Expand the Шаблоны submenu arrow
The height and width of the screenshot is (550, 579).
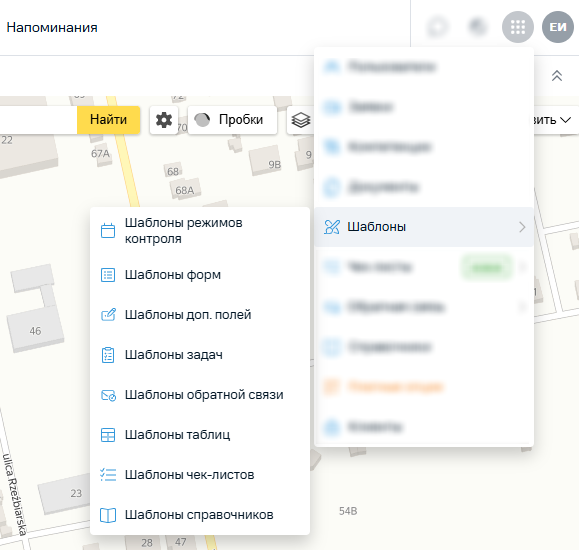tap(522, 227)
